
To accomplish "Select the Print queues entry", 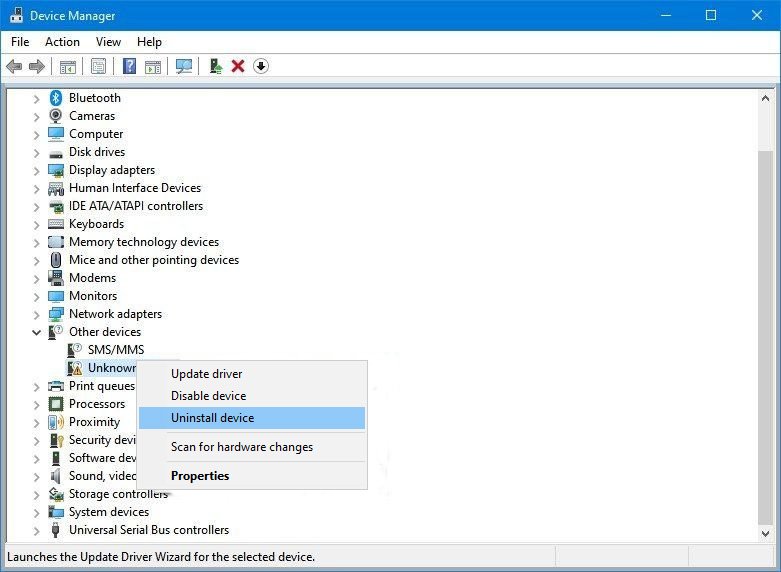I will pos(102,386).
